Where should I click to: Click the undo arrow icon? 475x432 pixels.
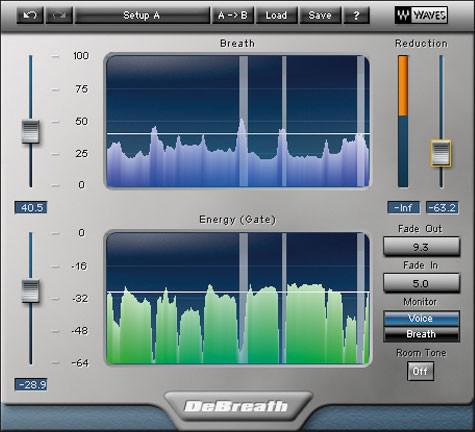[x=30, y=15]
